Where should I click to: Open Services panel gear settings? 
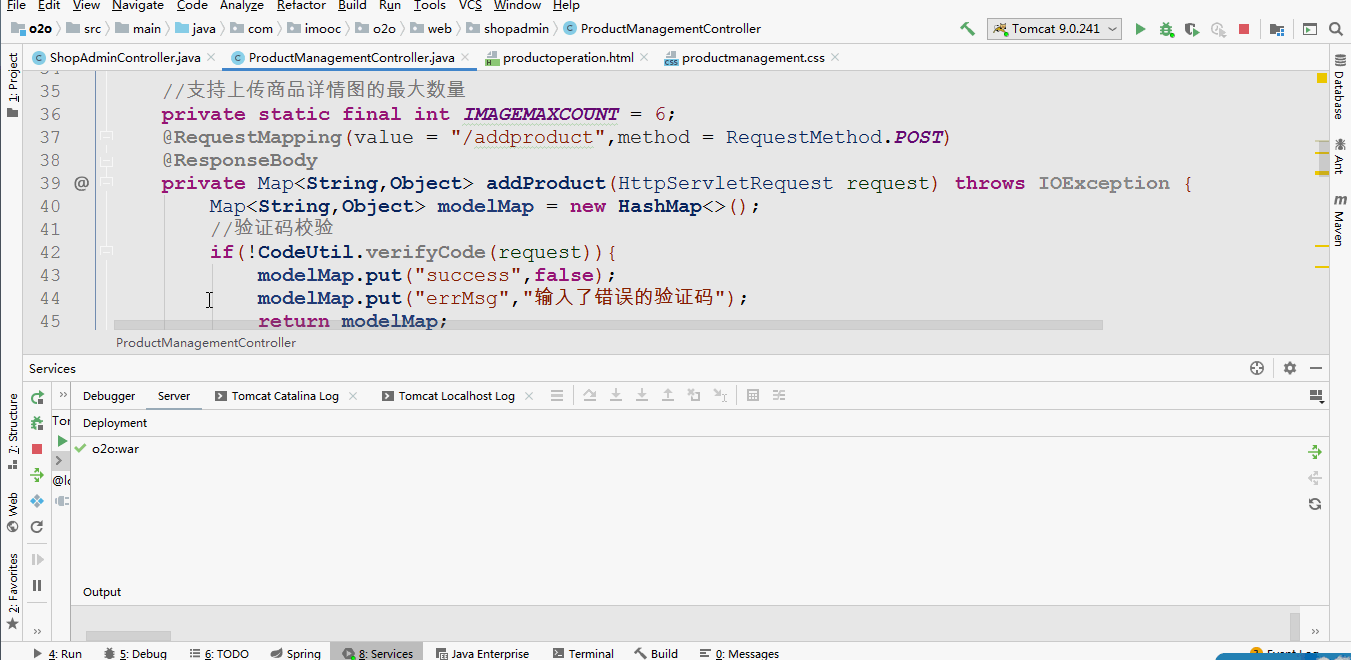coord(1290,368)
